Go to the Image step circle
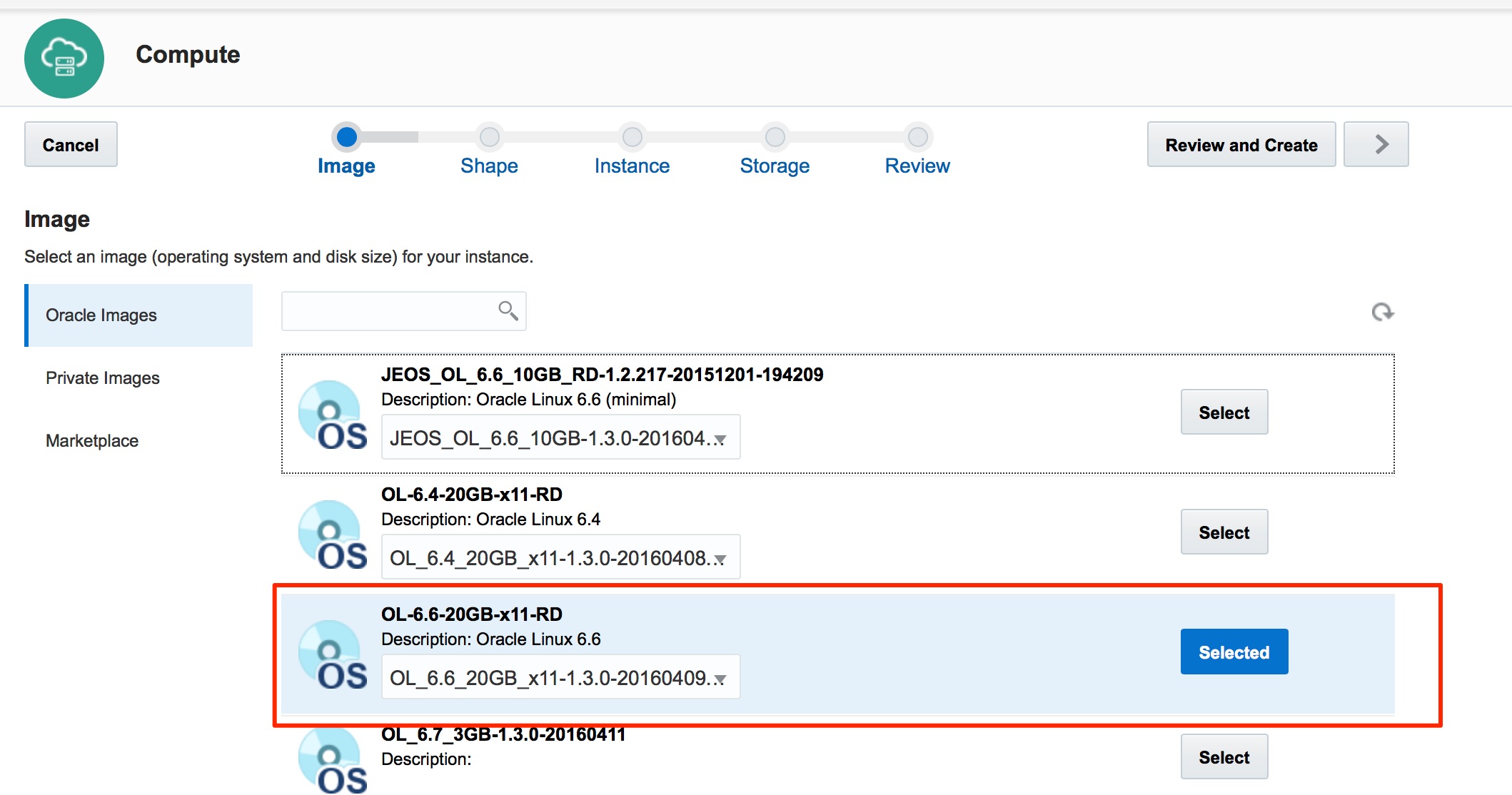Image resolution: width=1512 pixels, height=795 pixels. coord(347,137)
